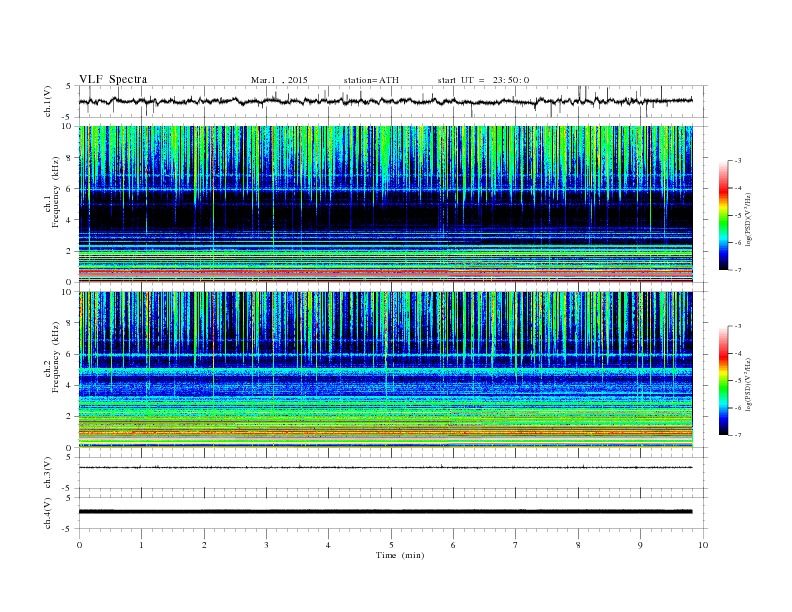This screenshot has height=612, width=792.
Task: Click the ch.2 spectrogram PSD color bar
Action: [x=723, y=381]
